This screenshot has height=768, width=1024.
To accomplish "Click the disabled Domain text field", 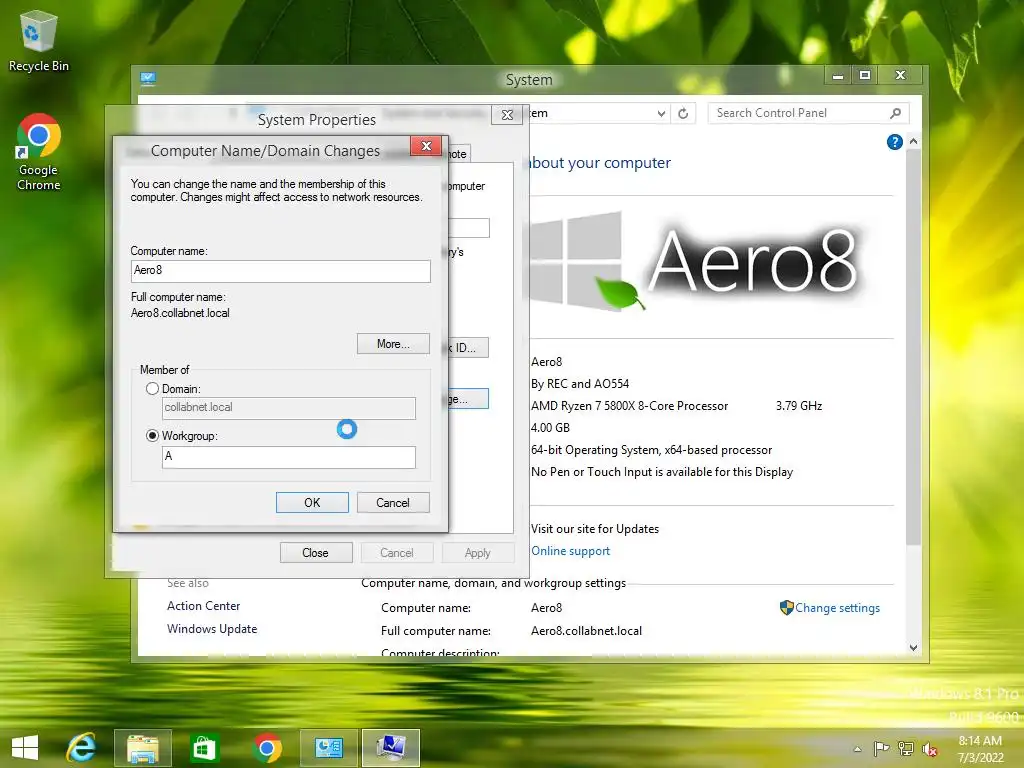I will [289, 408].
